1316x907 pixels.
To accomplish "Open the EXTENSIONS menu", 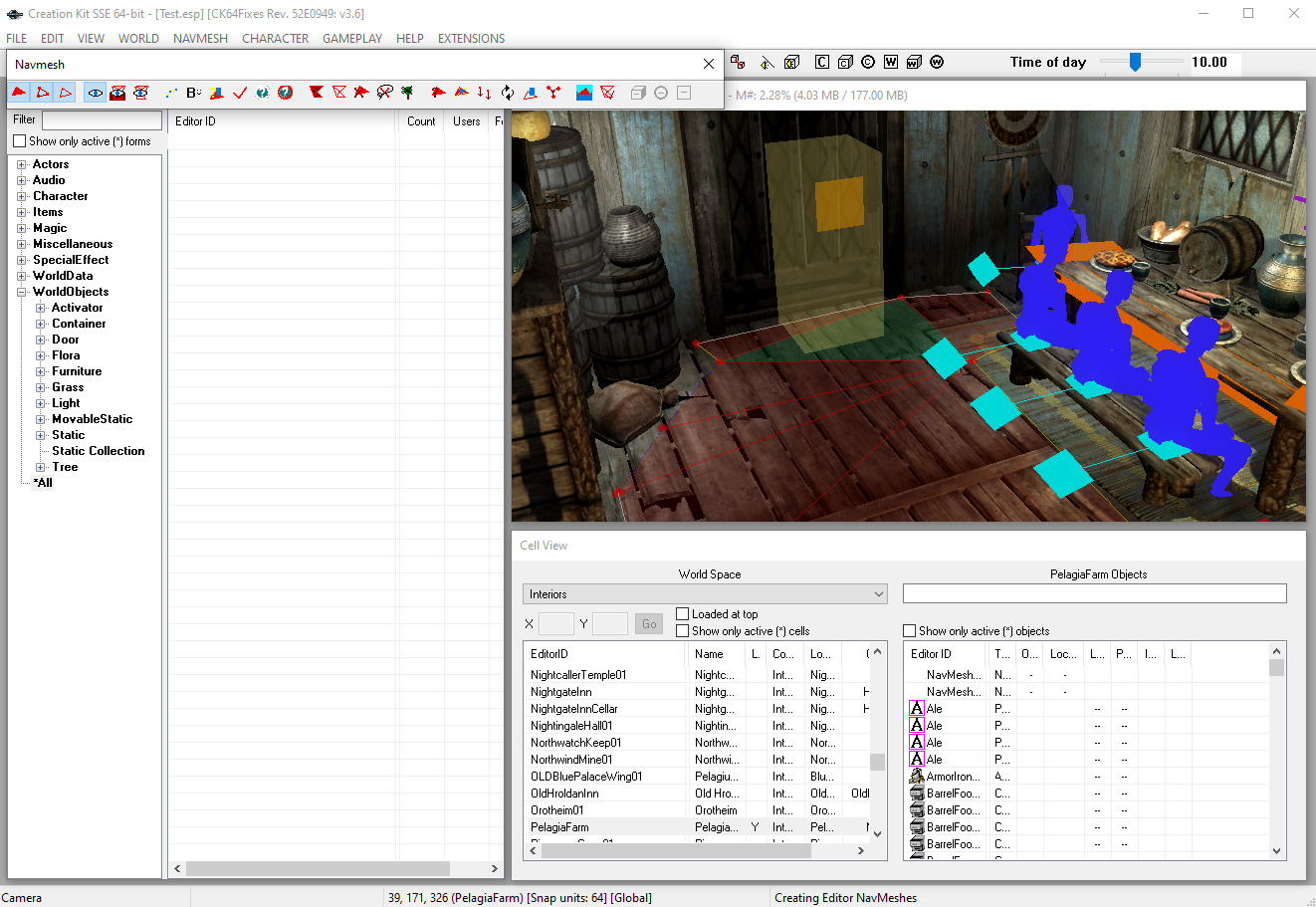I will pyautogui.click(x=471, y=39).
